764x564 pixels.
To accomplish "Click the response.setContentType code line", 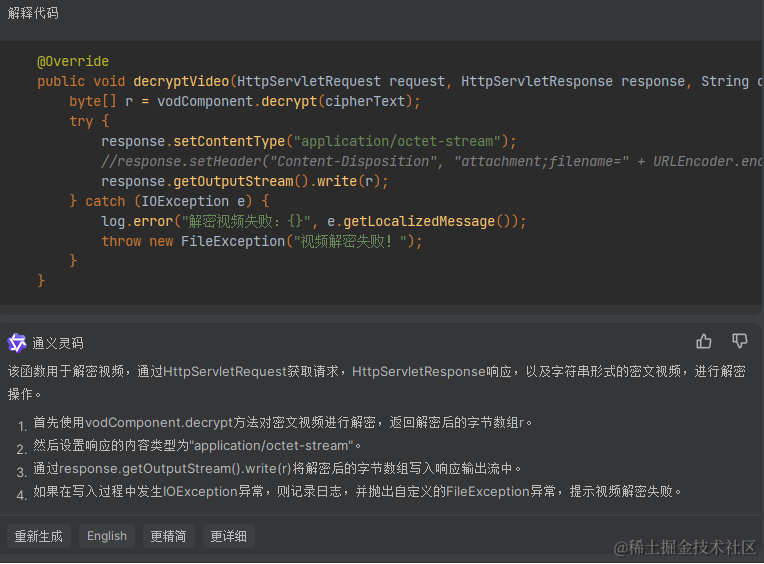I will [308, 141].
